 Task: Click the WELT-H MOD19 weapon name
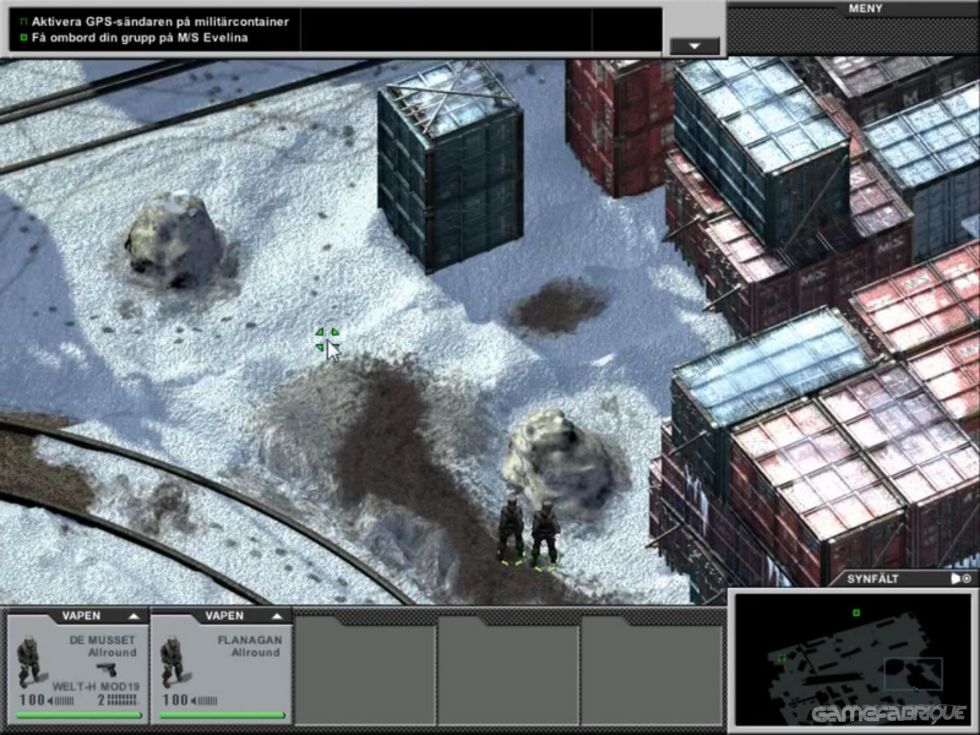[96, 686]
